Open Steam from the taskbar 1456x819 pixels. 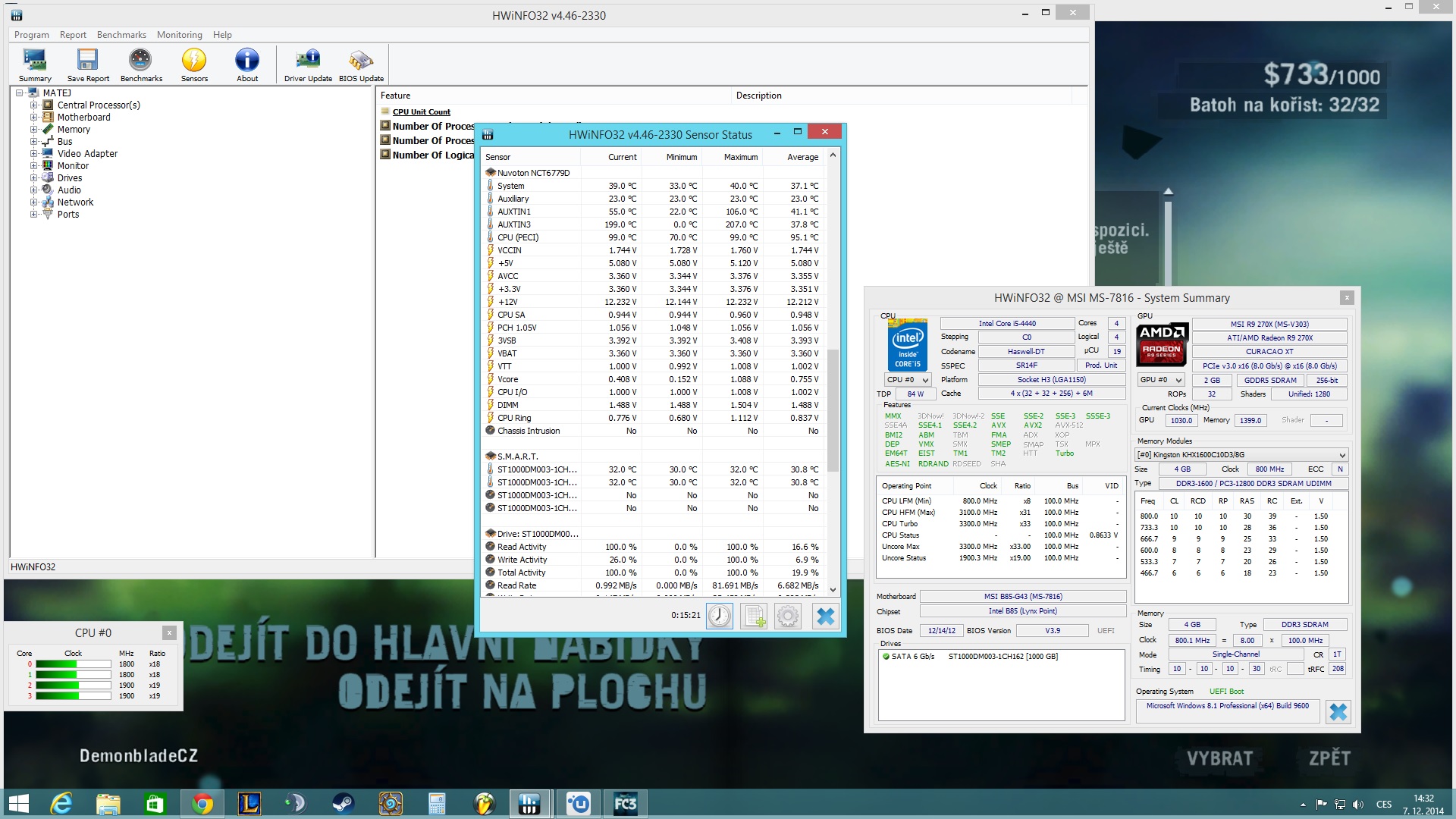[x=343, y=803]
